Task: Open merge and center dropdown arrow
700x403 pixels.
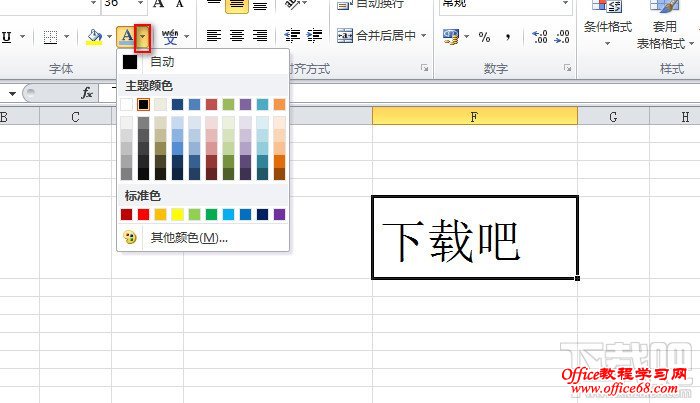Action: click(x=424, y=35)
